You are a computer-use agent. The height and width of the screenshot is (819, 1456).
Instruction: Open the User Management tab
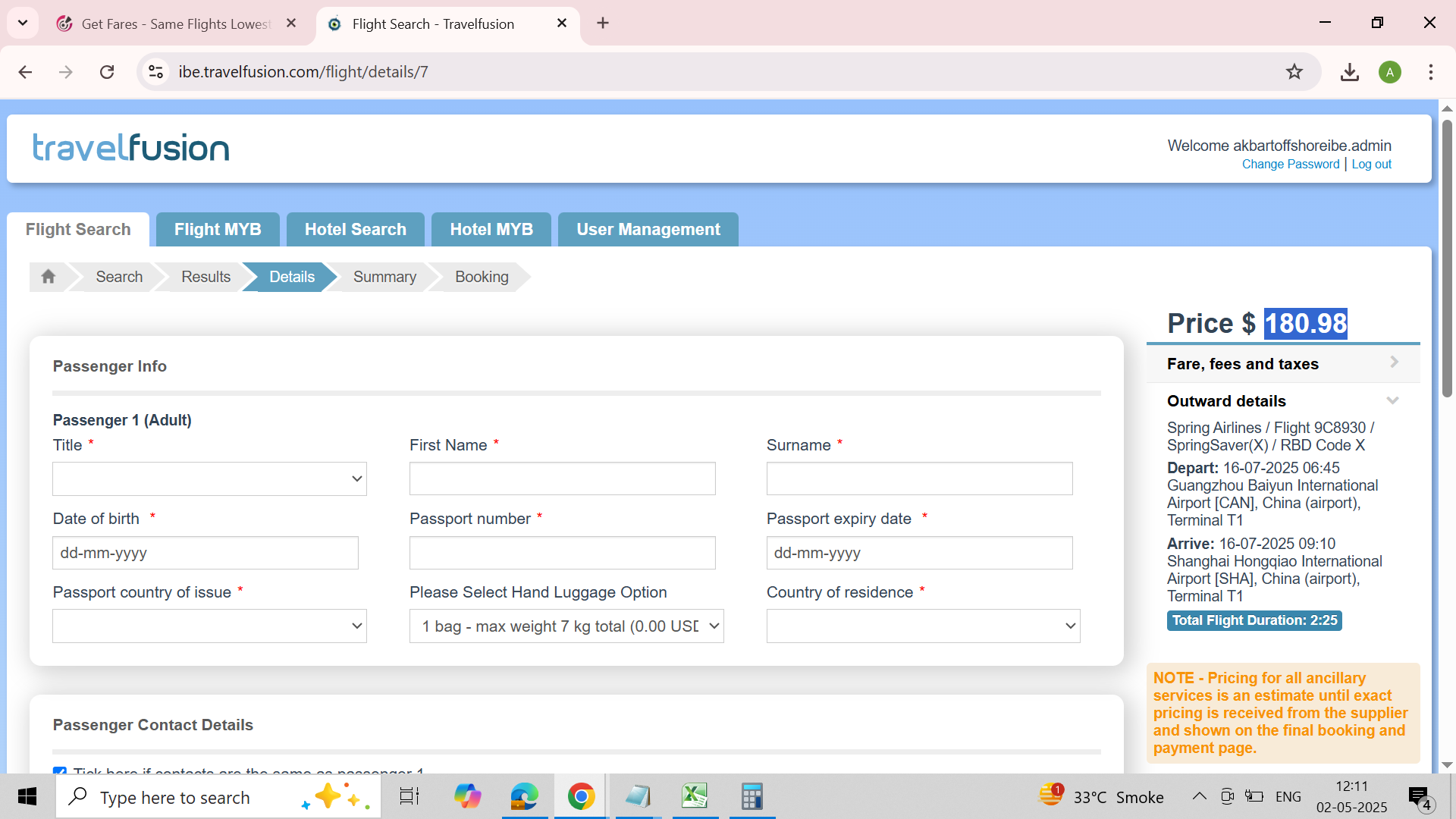(648, 230)
